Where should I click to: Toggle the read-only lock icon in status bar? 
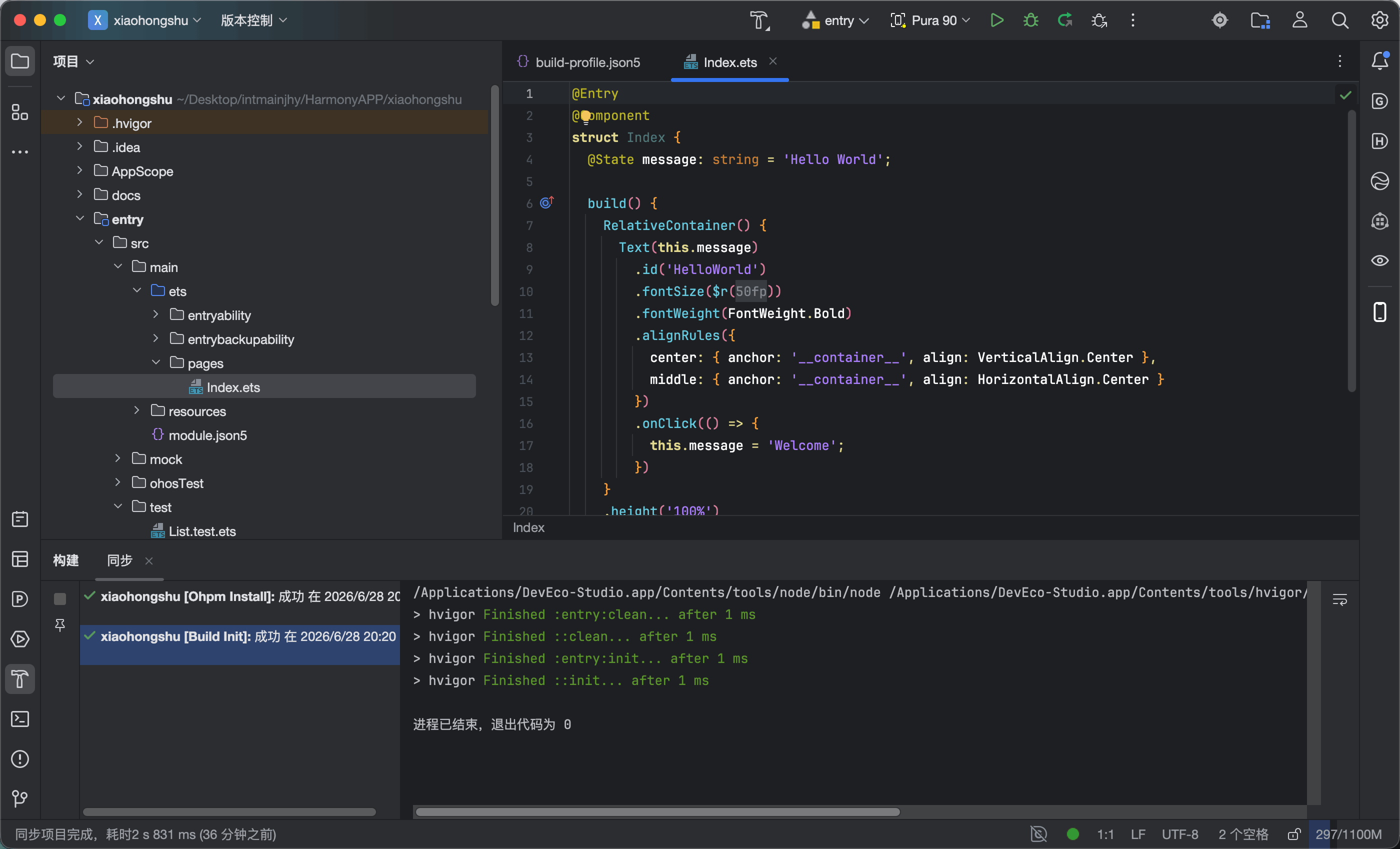pyautogui.click(x=1294, y=834)
